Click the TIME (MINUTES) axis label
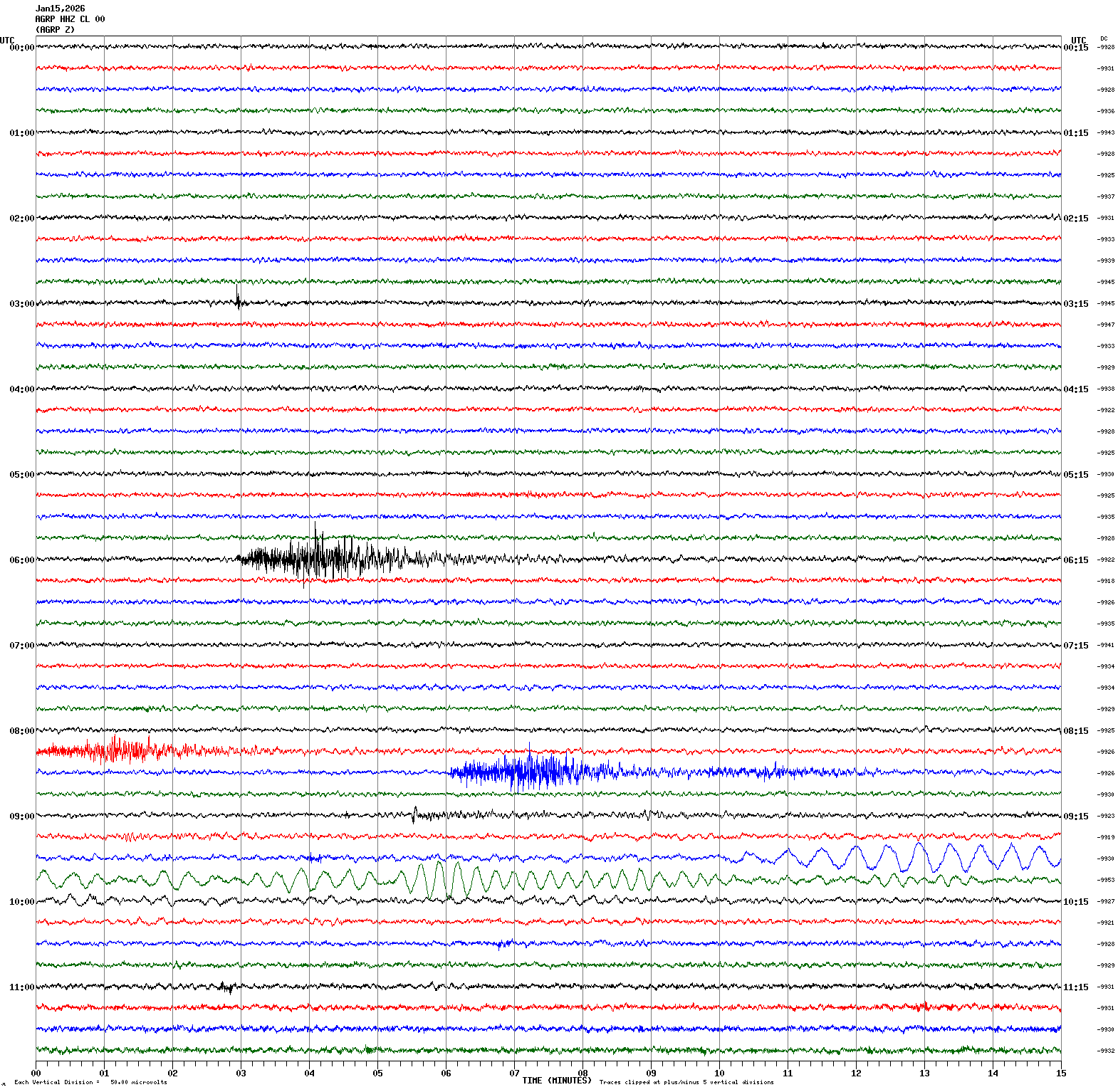Viewport: 1118px width, 1092px height. 556,1080
